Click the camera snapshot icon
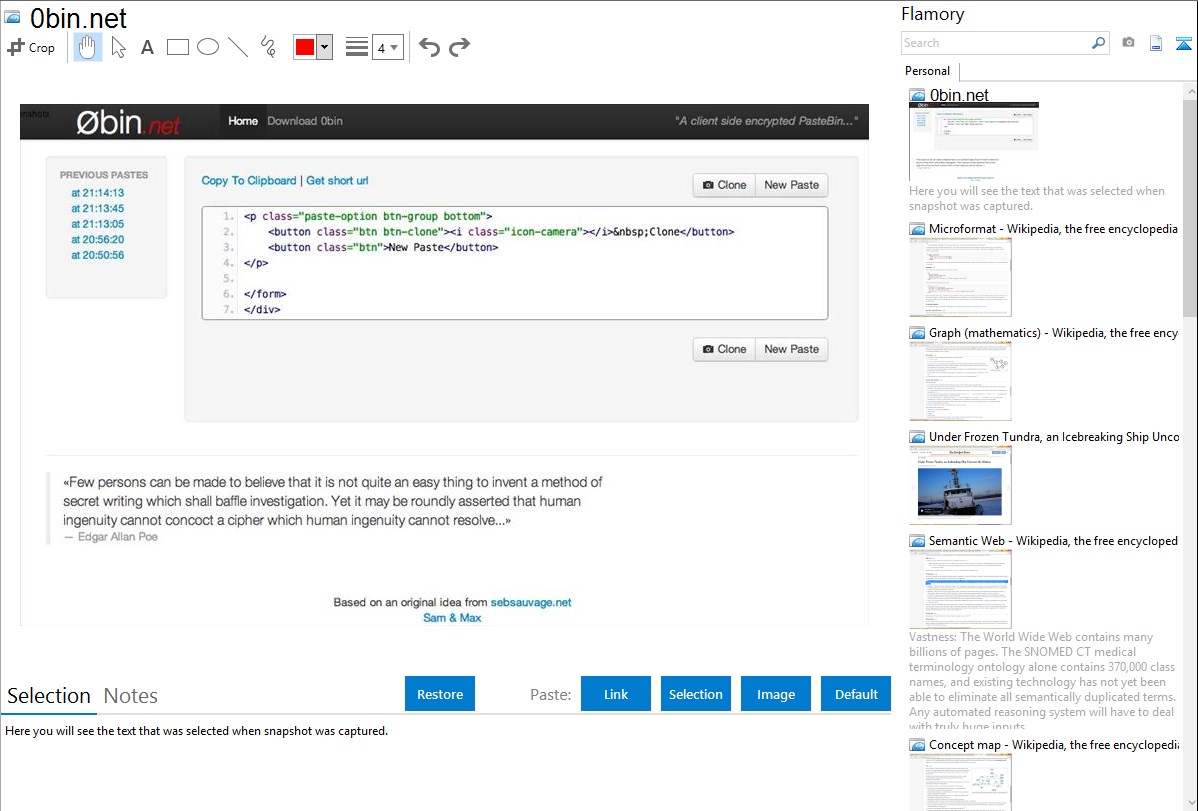 pyautogui.click(x=1128, y=43)
